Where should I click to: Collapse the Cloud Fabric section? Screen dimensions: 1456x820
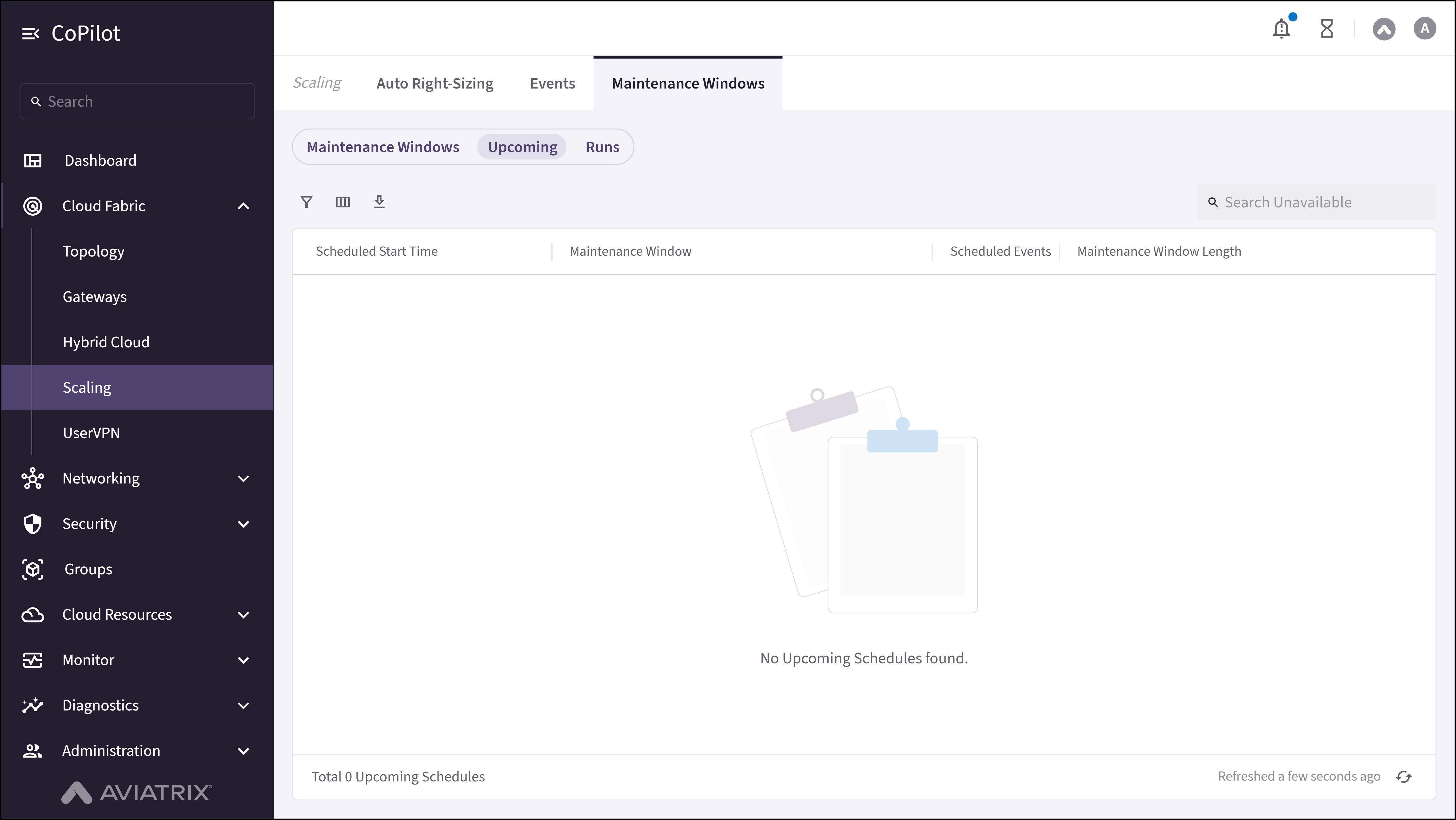(243, 206)
